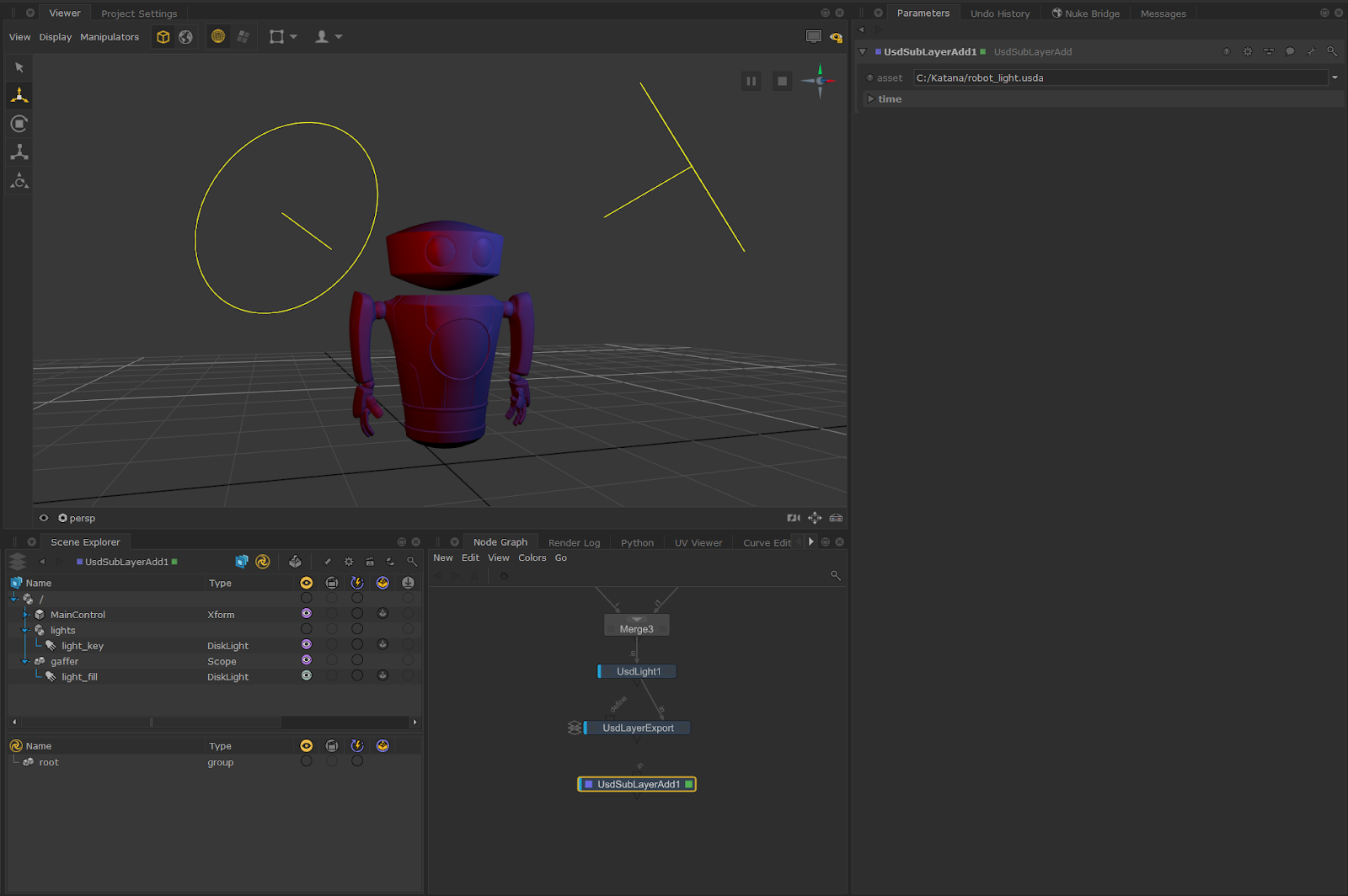Viewport: 1348px width, 896px height.
Task: Select the Rotate manipulator tool
Action: point(19,124)
